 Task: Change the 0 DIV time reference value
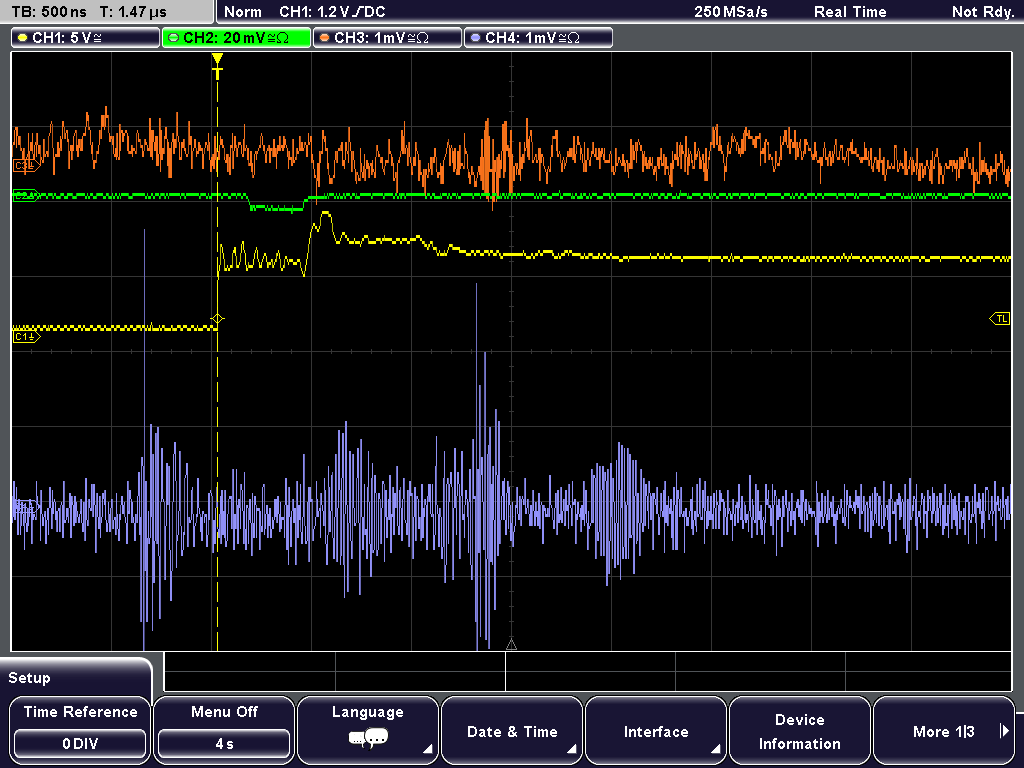80,744
